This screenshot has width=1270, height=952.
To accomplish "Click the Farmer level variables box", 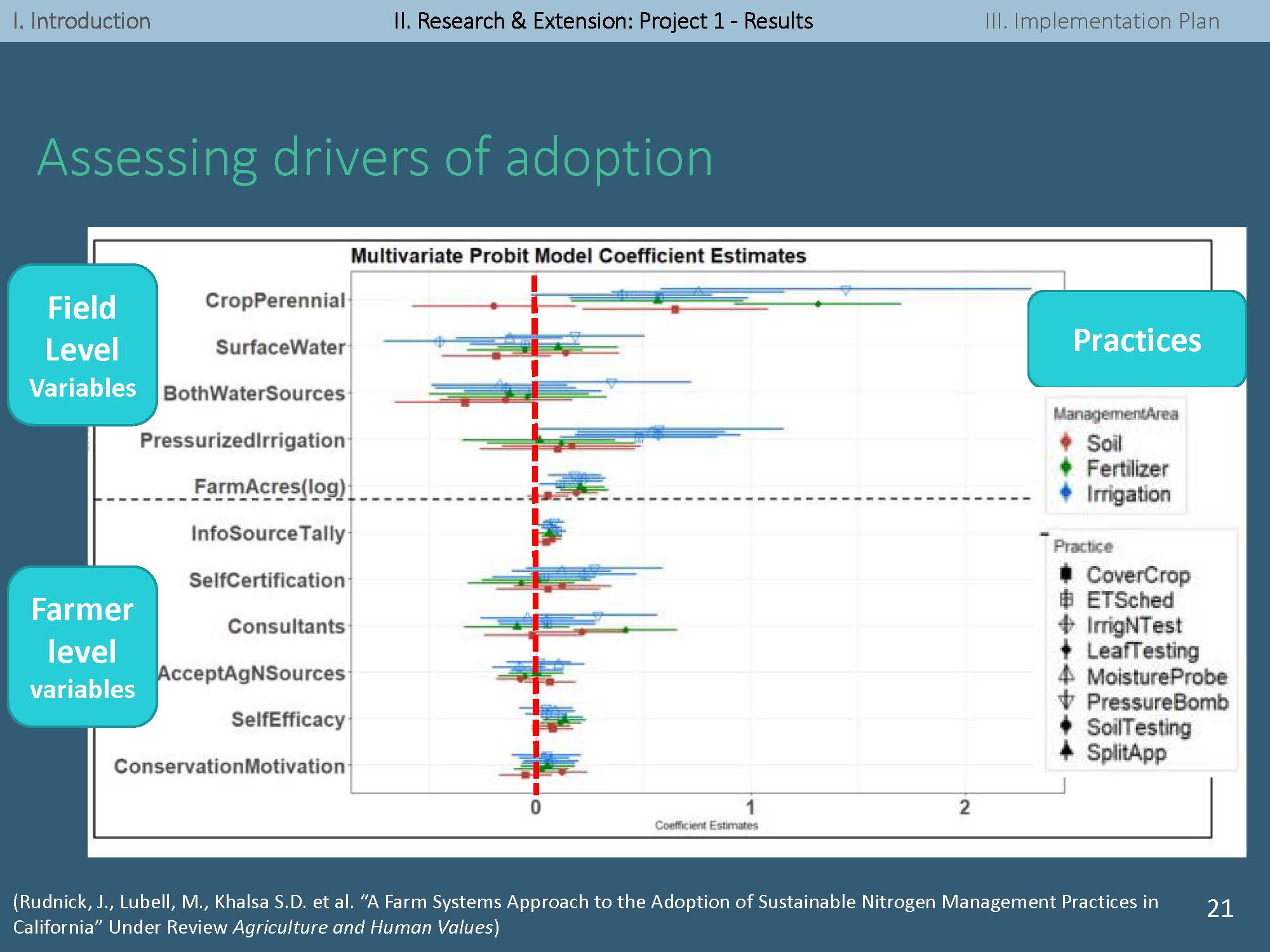I will pos(83,647).
